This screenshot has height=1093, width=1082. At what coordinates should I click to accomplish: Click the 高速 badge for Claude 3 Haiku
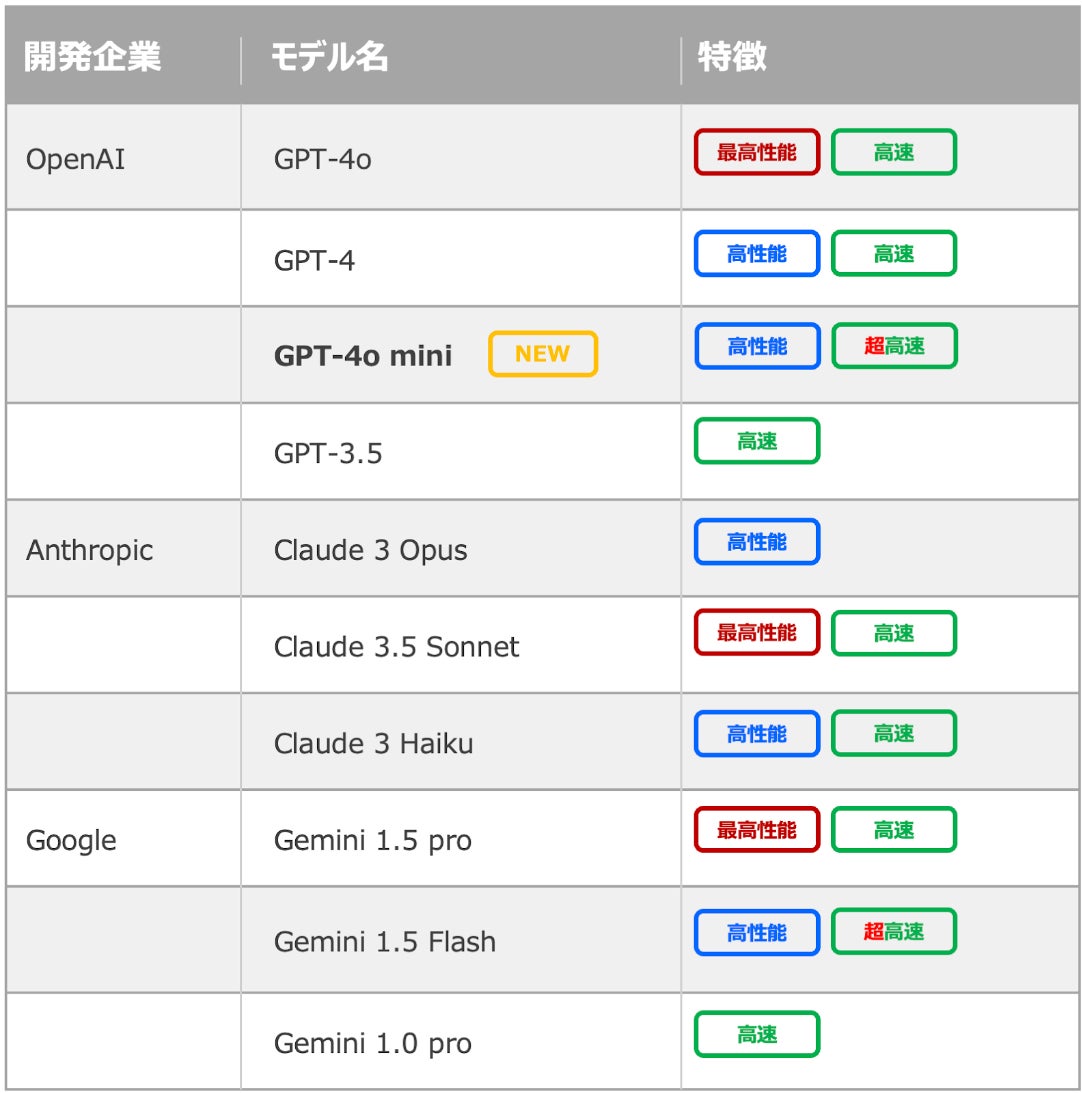click(894, 734)
